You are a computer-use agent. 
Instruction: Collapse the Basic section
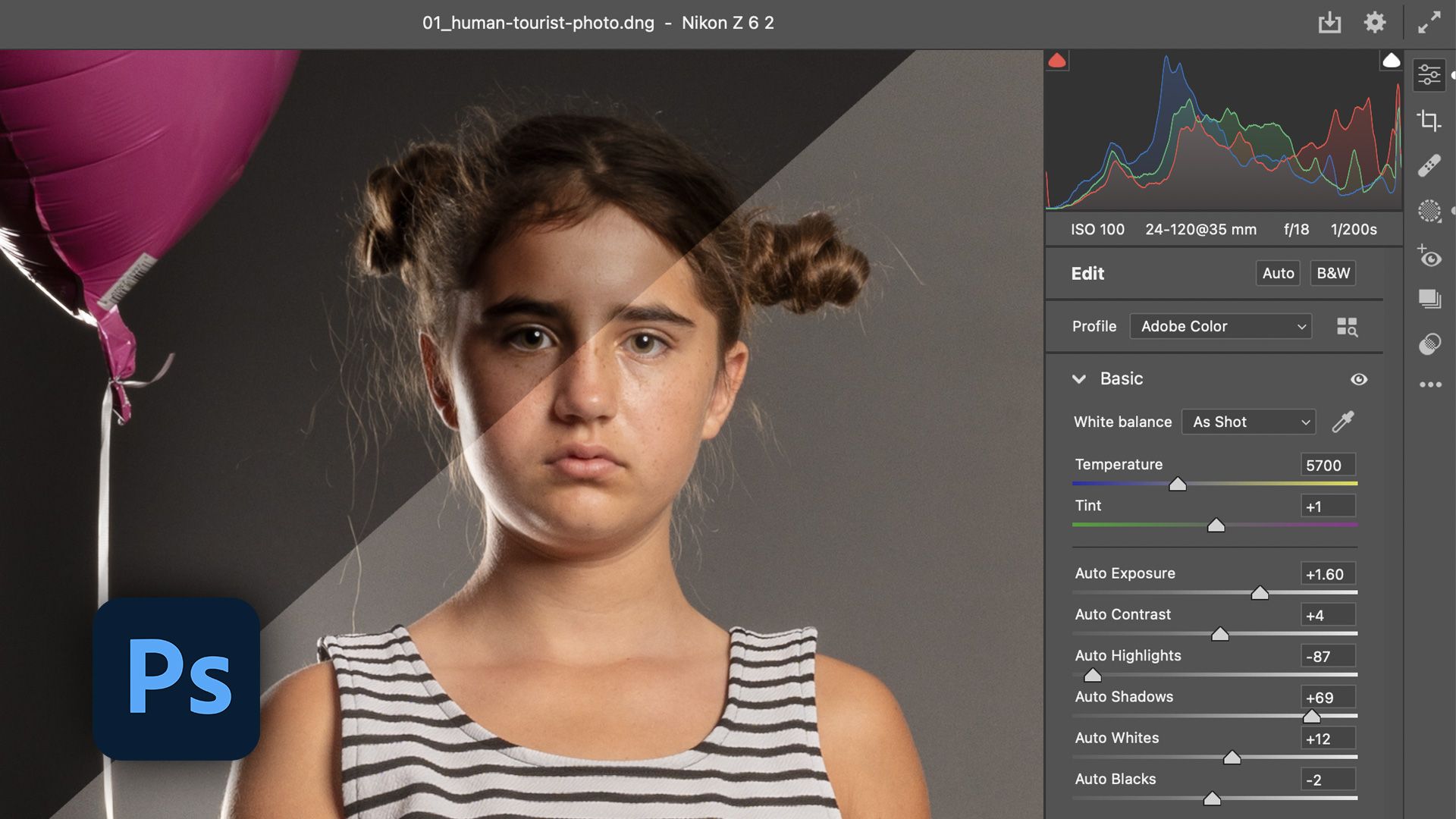pos(1080,378)
